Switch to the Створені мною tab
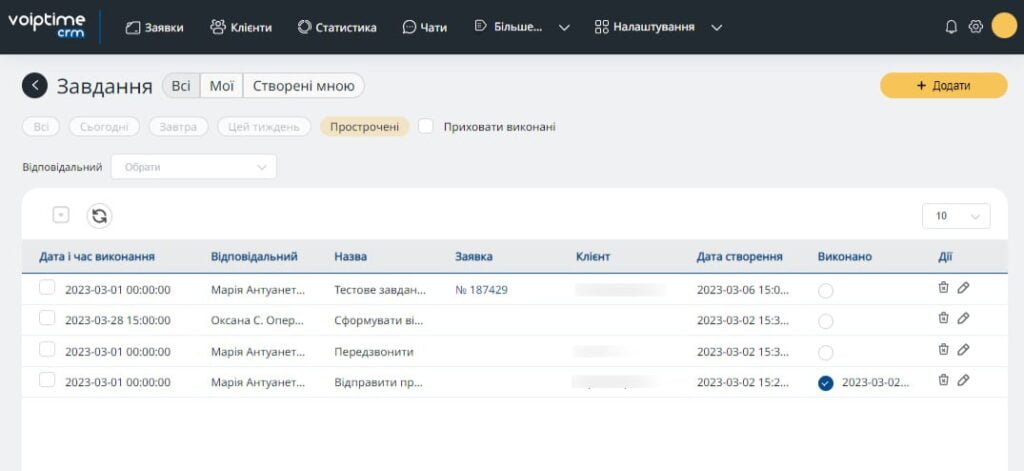 click(304, 86)
